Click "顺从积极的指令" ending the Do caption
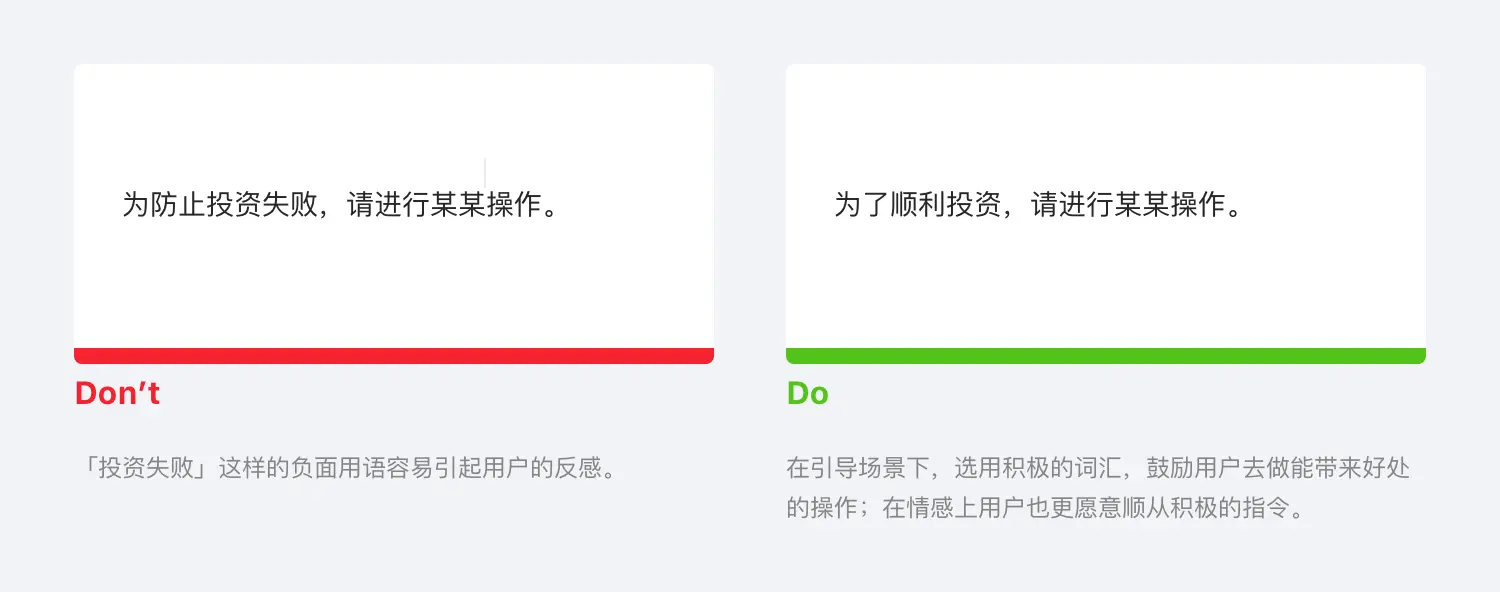Viewport: 1500px width, 592px height. click(1206, 508)
